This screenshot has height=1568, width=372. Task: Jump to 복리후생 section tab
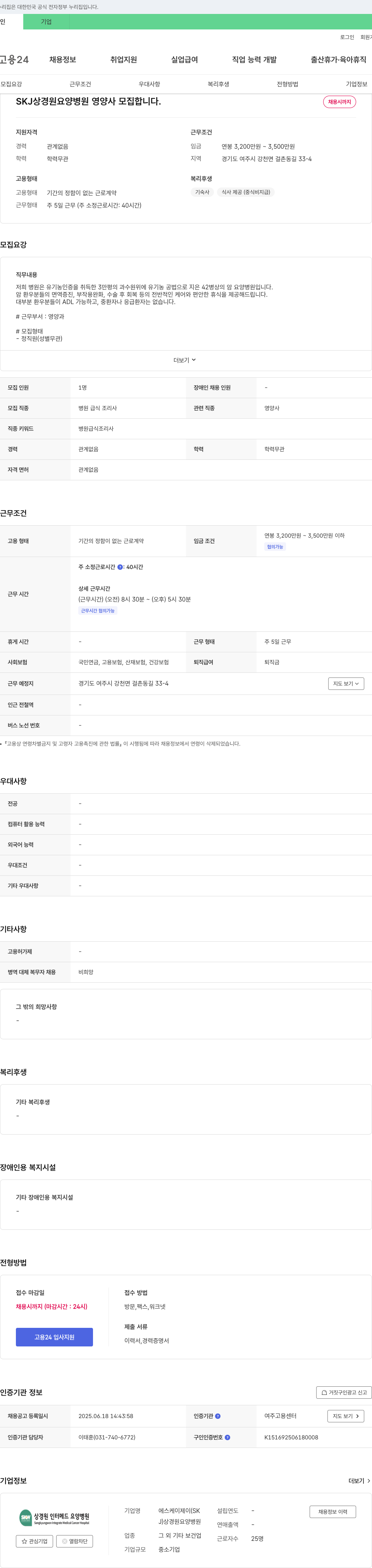(x=219, y=84)
